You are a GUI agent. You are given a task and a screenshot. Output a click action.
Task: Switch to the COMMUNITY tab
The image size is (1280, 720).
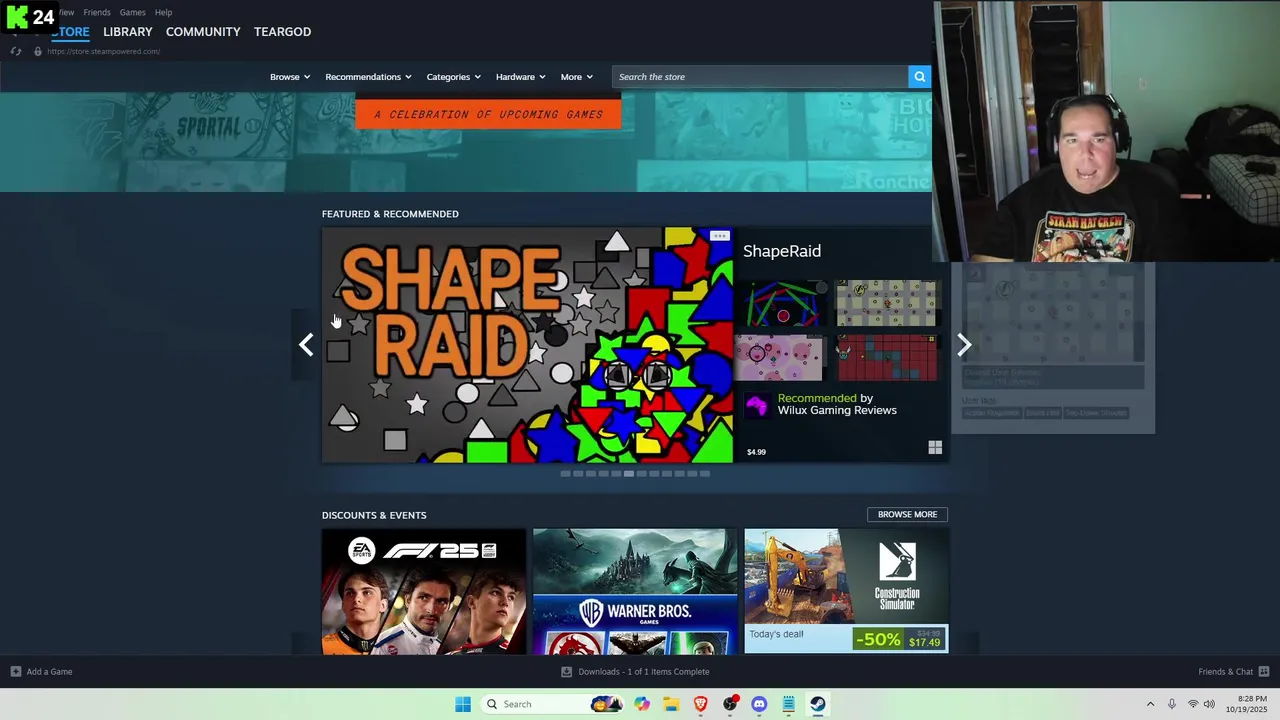pos(203,32)
